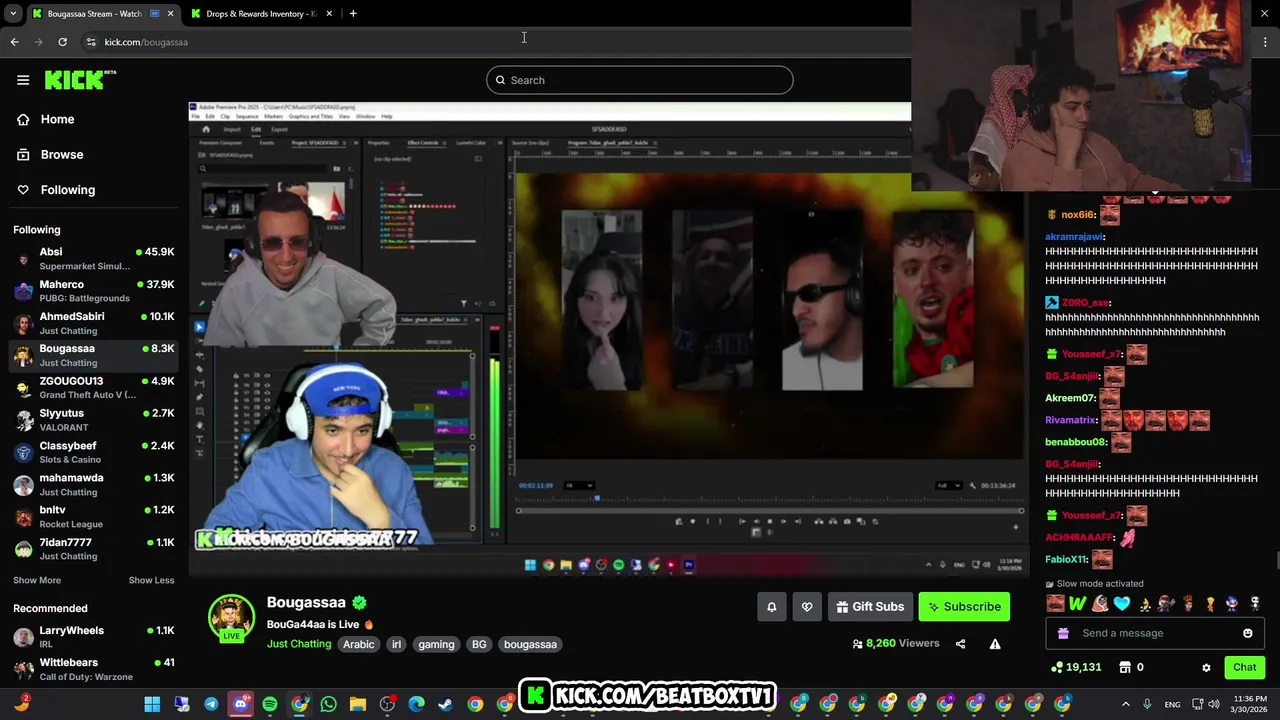Expand following list with Show More

[37, 580]
